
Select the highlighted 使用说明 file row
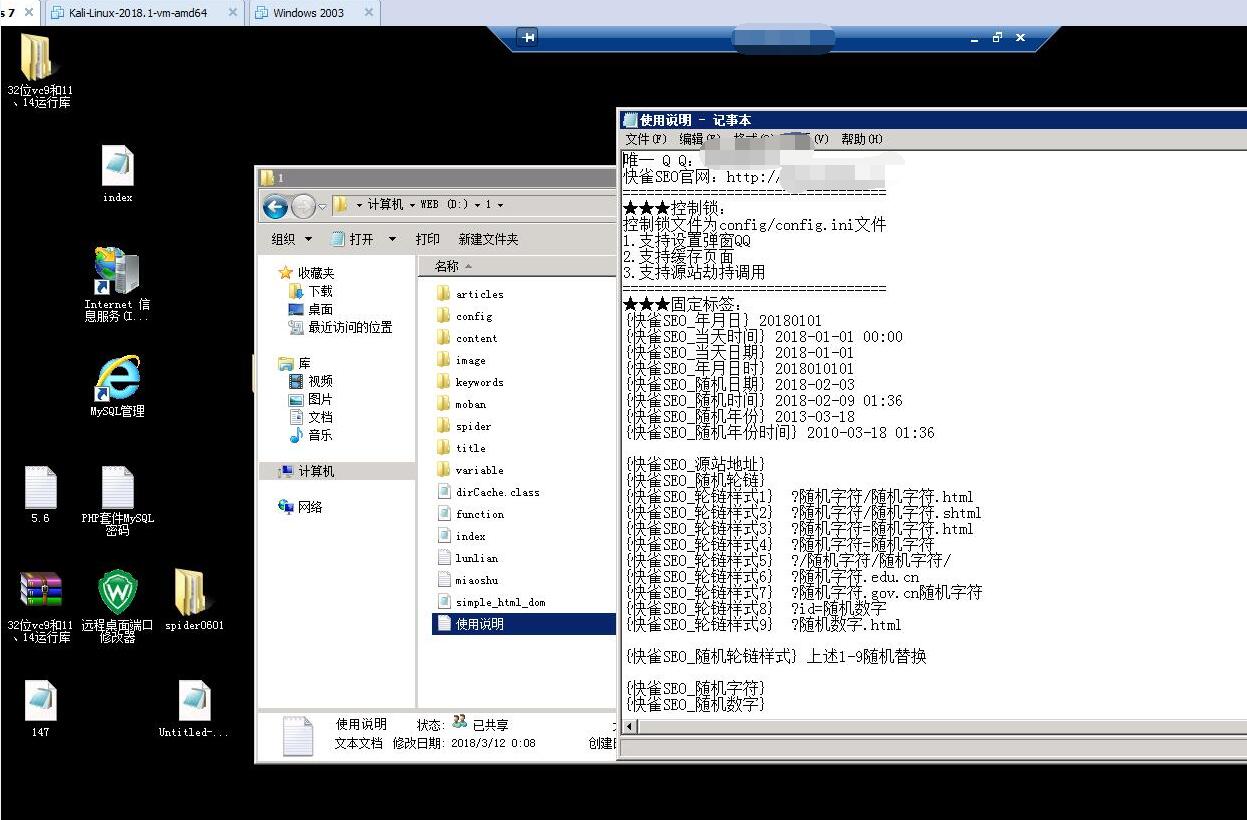coord(524,624)
